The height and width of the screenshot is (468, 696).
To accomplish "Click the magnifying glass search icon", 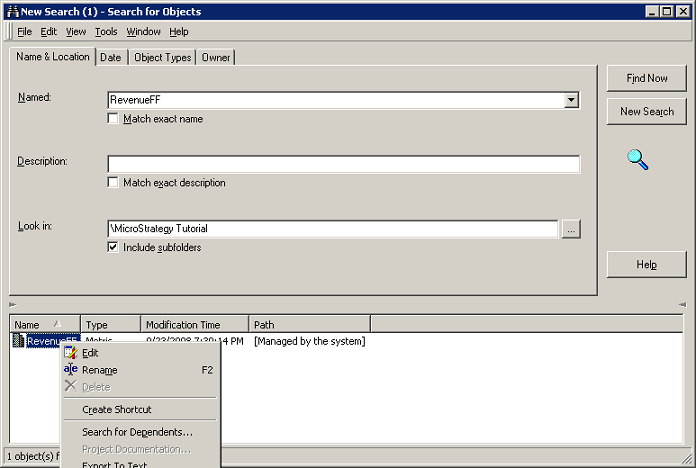I will [x=638, y=159].
